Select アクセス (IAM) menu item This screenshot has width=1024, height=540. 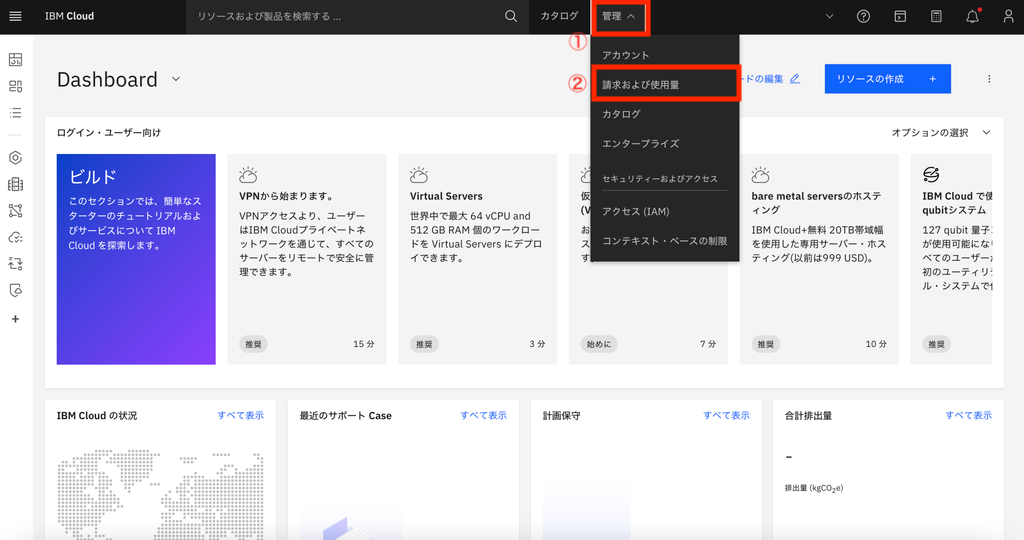click(x=665, y=212)
